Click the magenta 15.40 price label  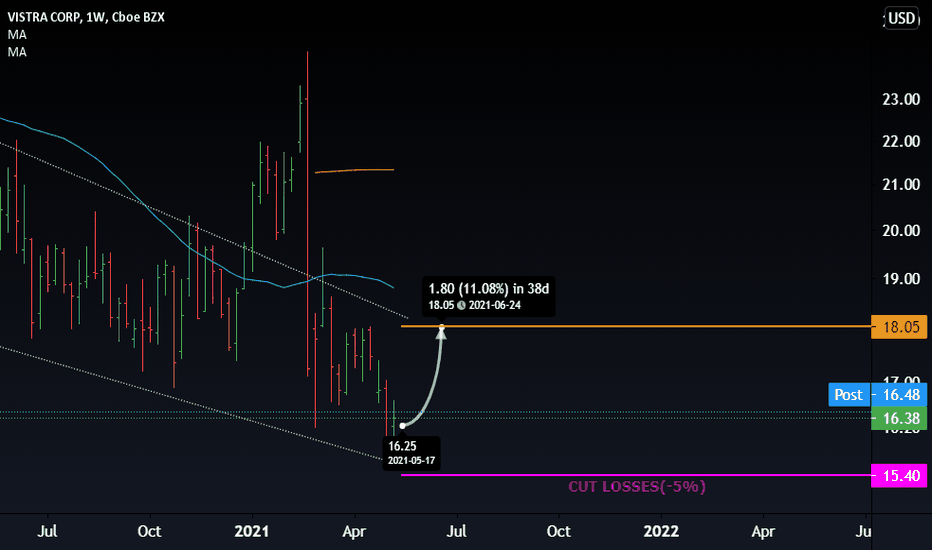coord(899,476)
